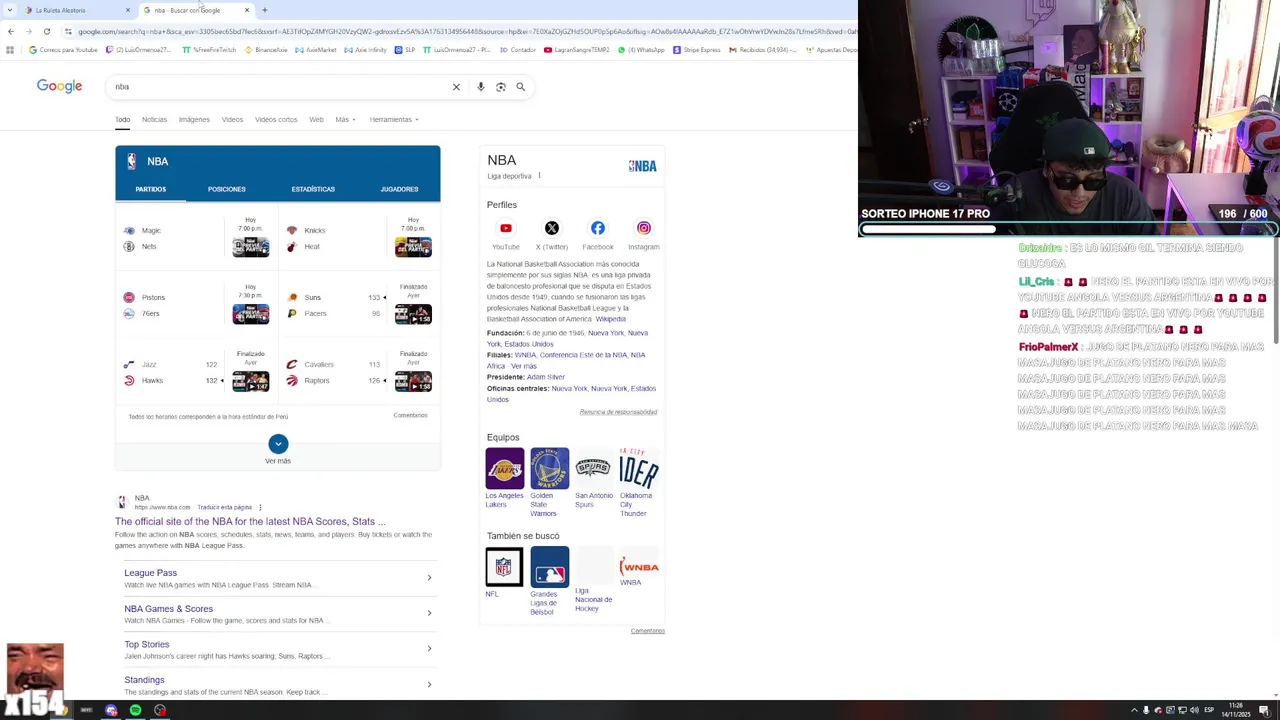Image resolution: width=1280 pixels, height=720 pixels.
Task: Open the Magic vs Nets game
Action: click(196, 238)
